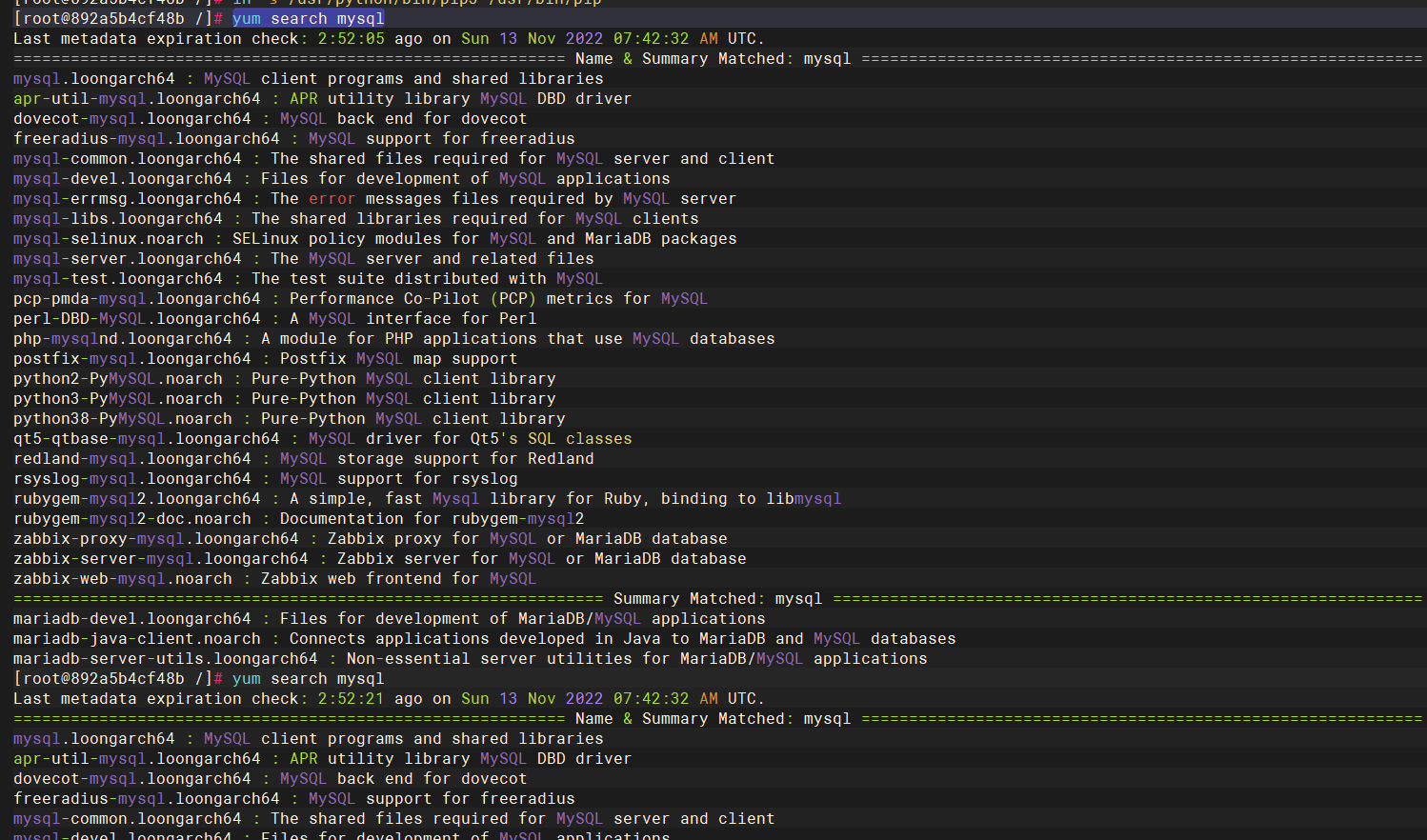
Task: Click the mysql-selinux.noarch package name
Action: [x=109, y=238]
